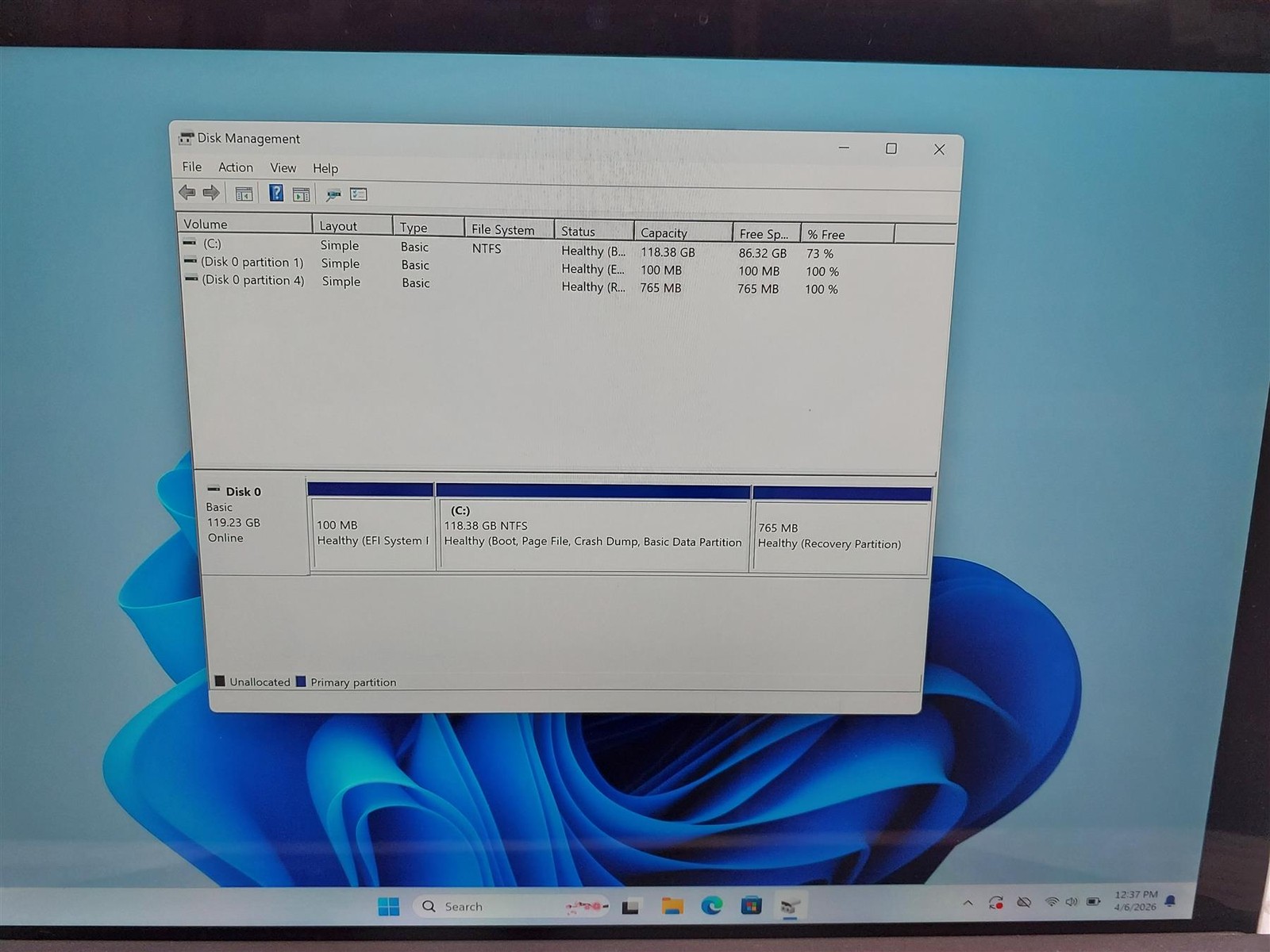Click the Connect/Rescan disk toolbar icon
This screenshot has width=1270, height=952.
[333, 194]
